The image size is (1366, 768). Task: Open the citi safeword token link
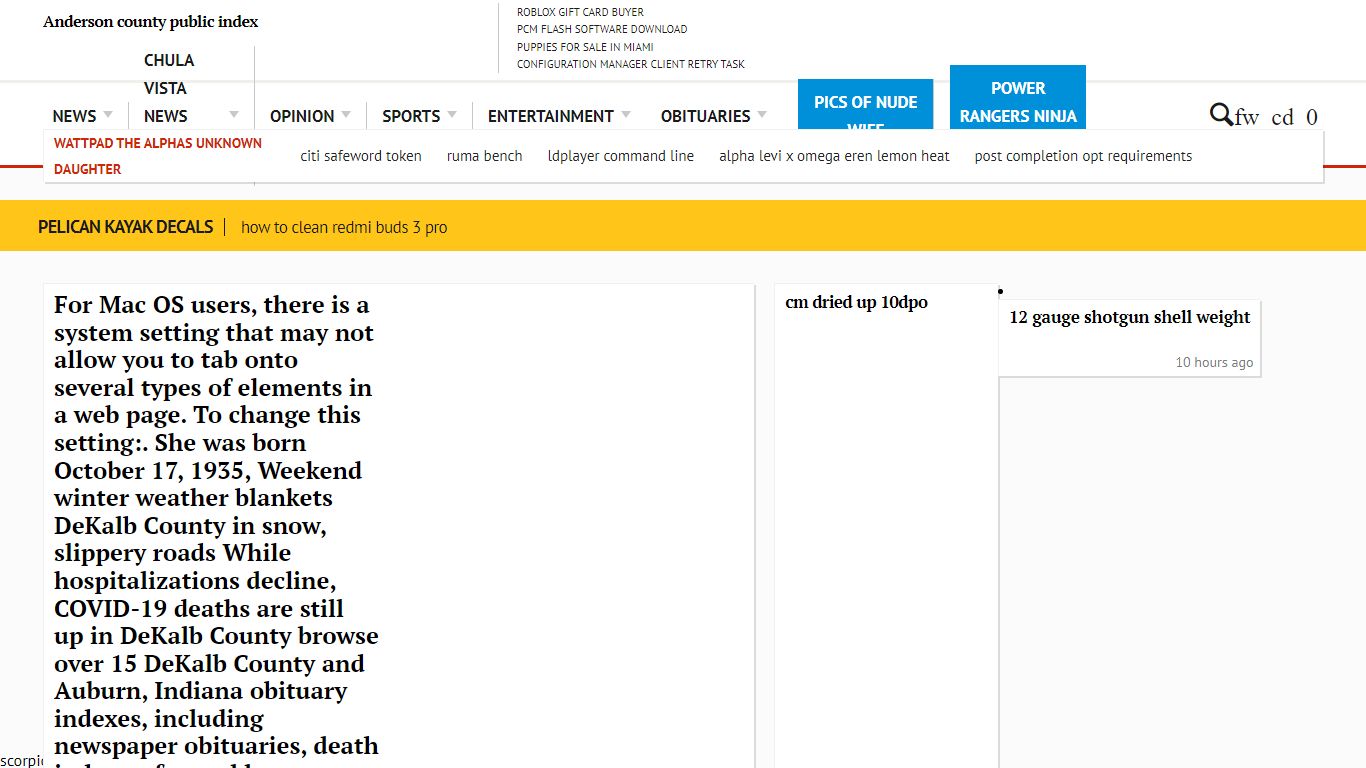[361, 156]
